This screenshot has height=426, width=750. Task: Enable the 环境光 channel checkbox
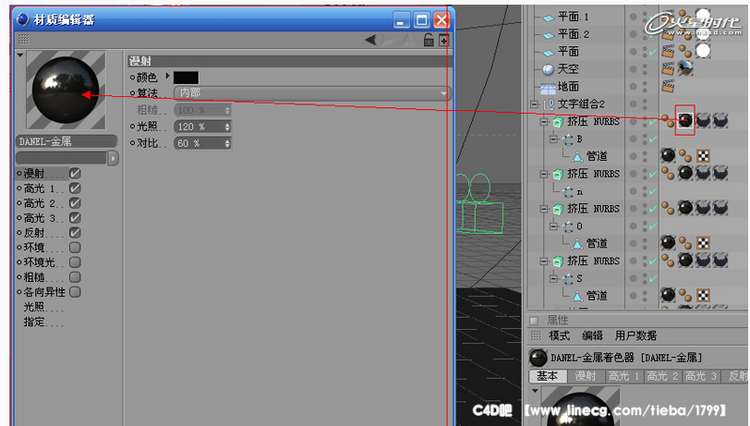pos(75,262)
